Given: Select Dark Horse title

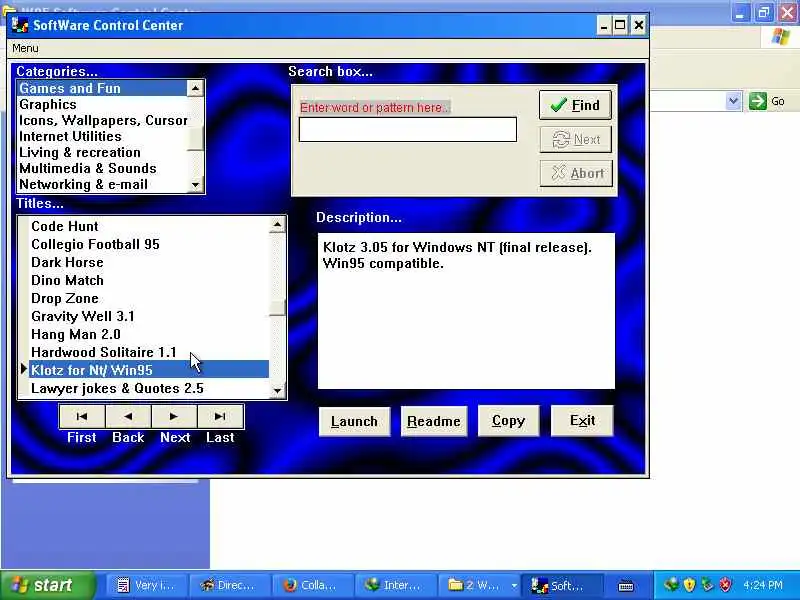Looking at the screenshot, I should (x=148, y=262).
